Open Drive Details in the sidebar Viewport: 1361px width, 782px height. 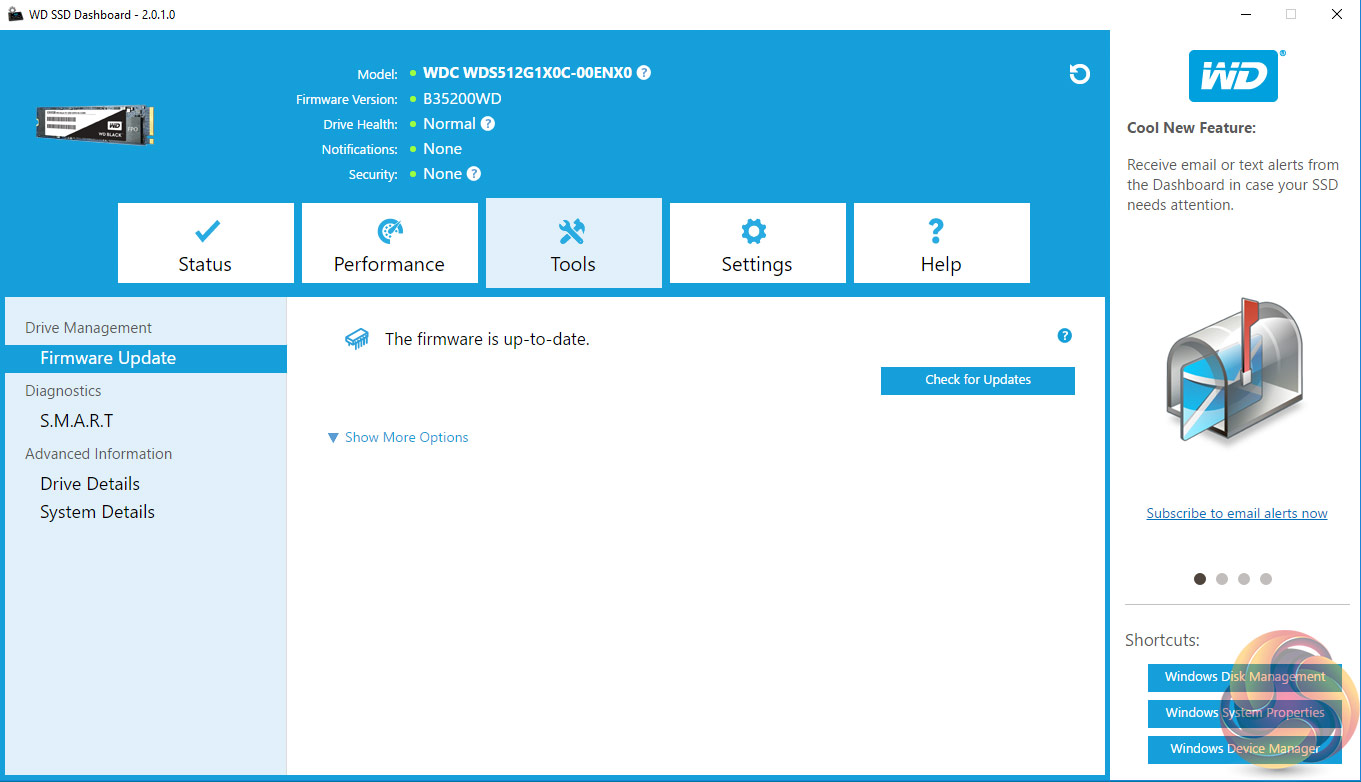[90, 484]
